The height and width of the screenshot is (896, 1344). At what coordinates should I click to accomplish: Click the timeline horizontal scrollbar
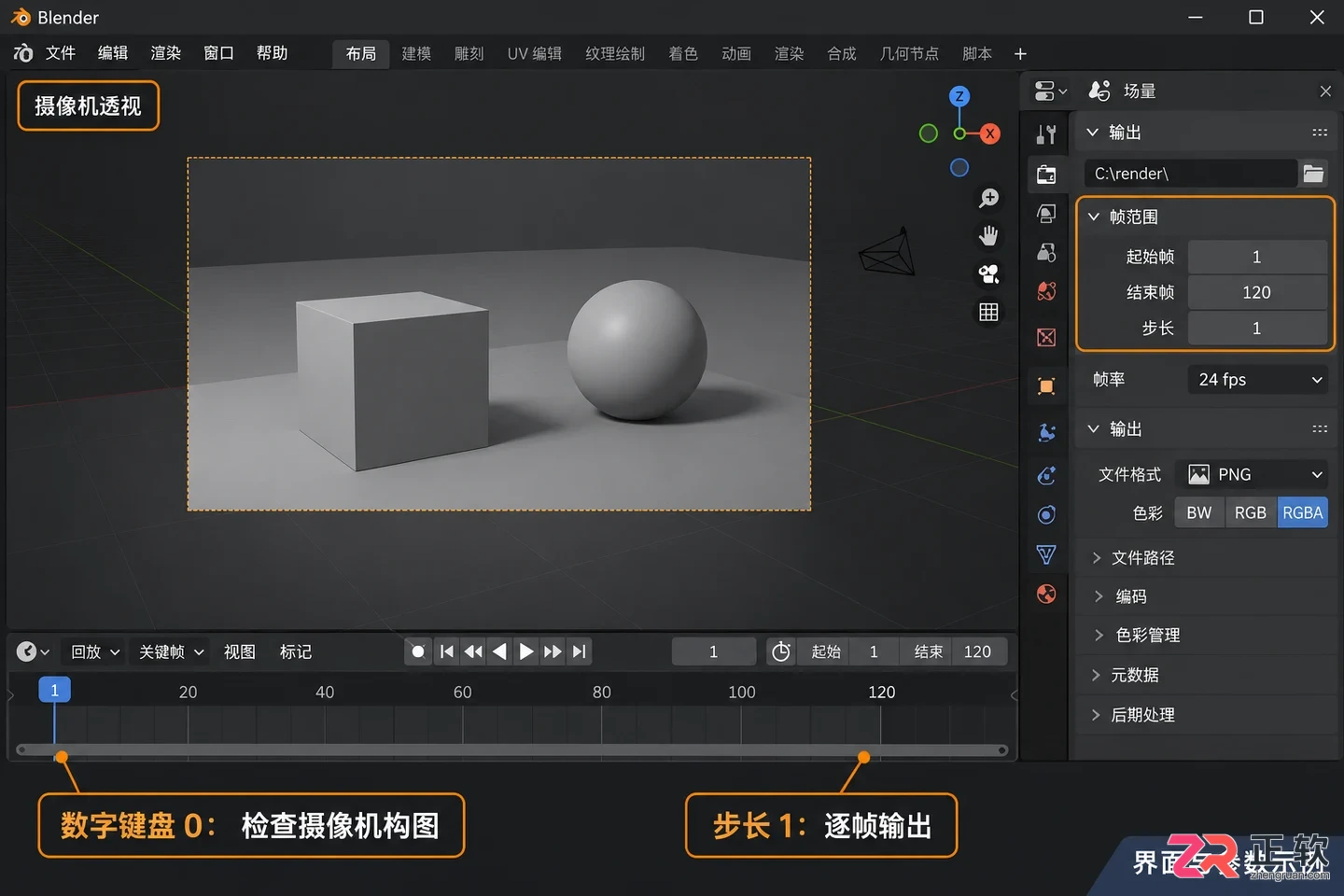[511, 749]
